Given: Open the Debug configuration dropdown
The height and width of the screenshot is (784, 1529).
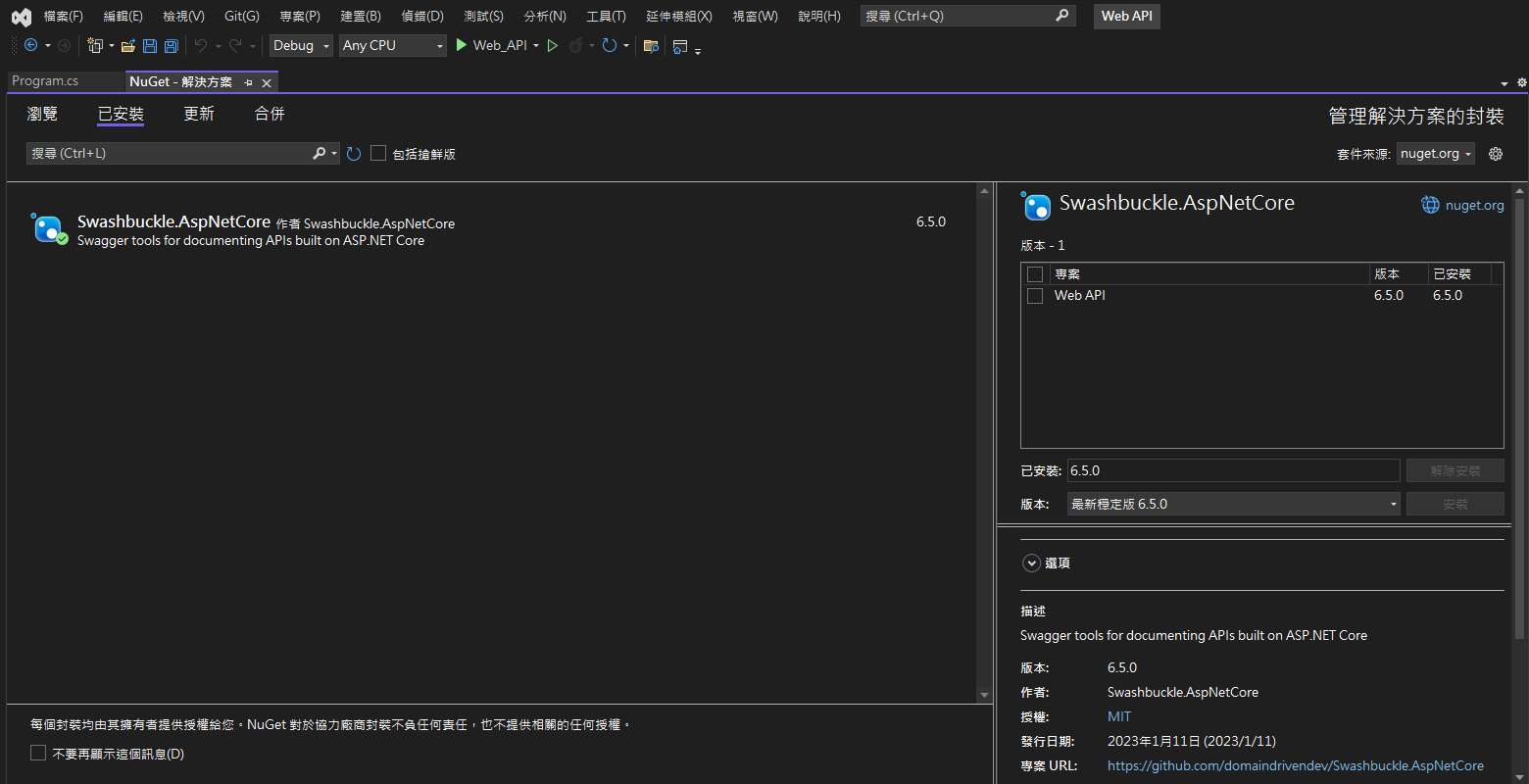Looking at the screenshot, I should pos(301,45).
